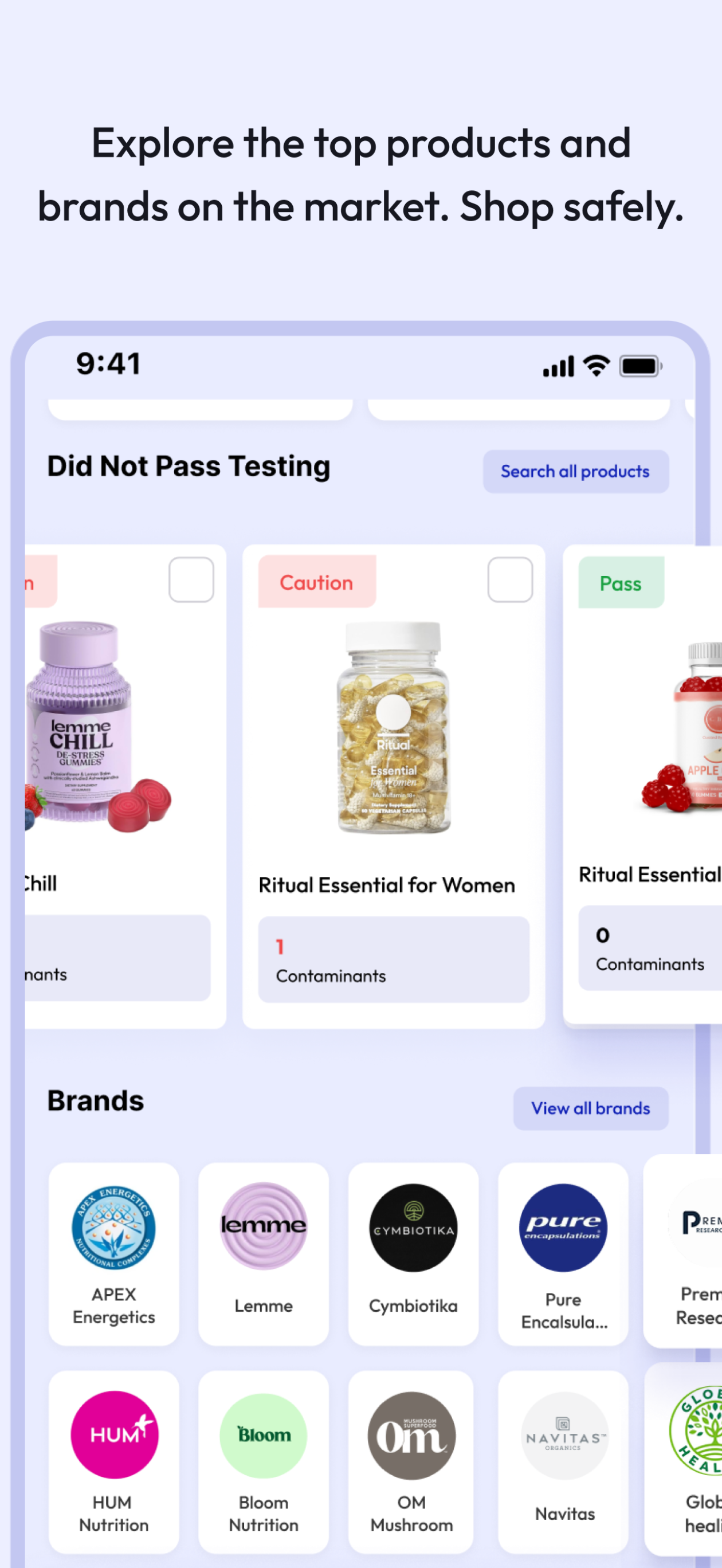Click View all brands button

tap(591, 1108)
